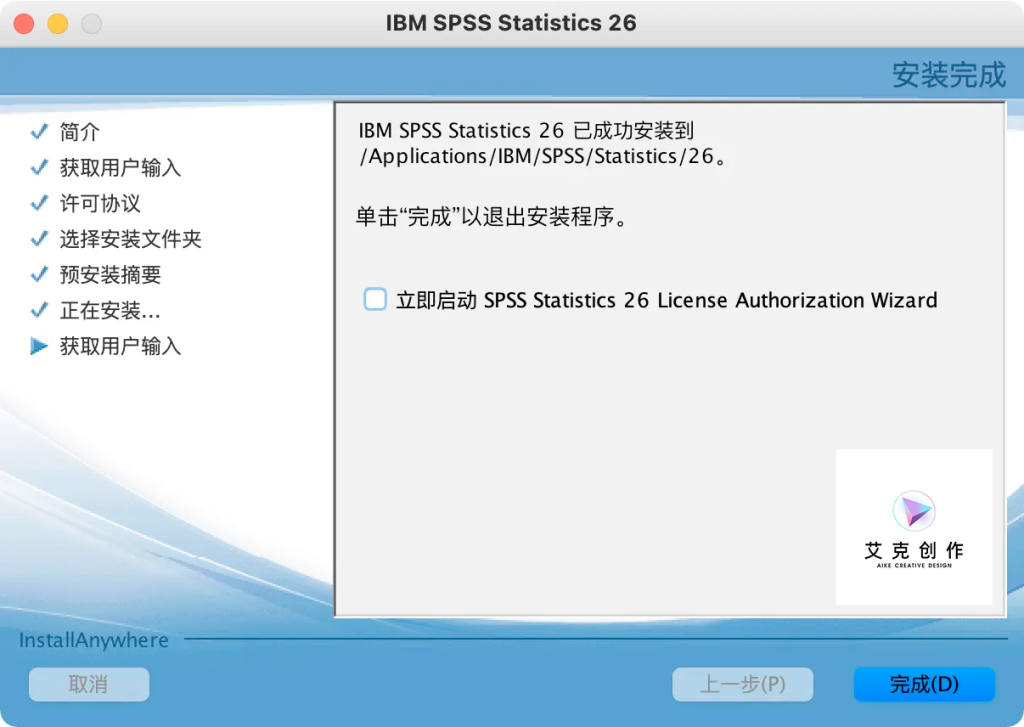1024x727 pixels.
Task: Select the 选择安装文件夹 step
Action: [131, 239]
